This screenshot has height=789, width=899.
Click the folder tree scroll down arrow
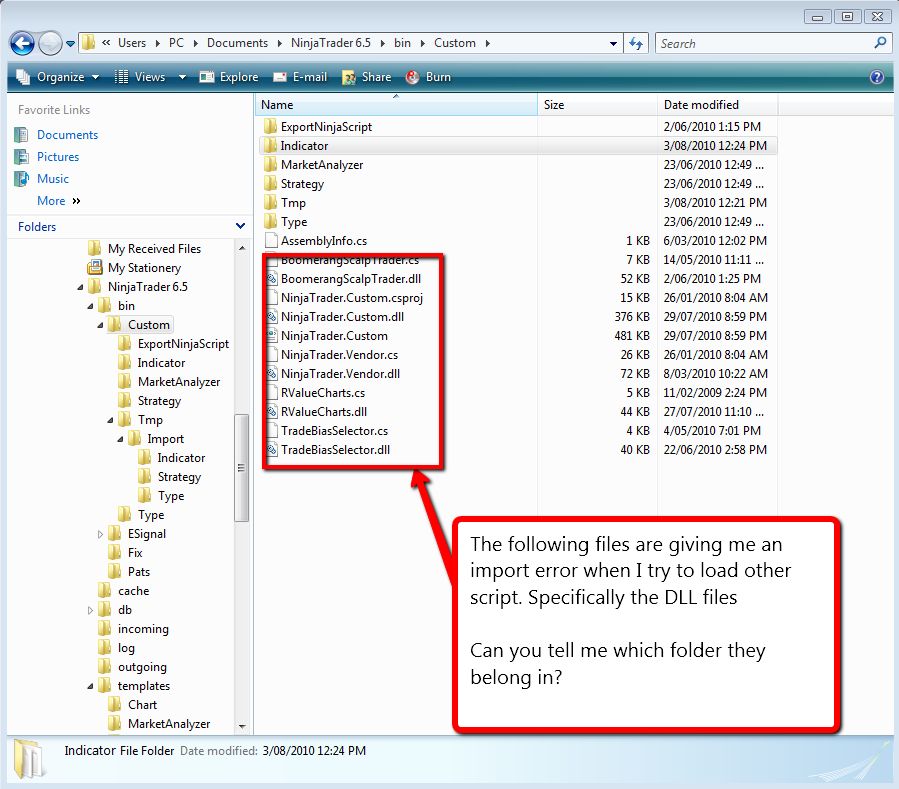pos(242,726)
